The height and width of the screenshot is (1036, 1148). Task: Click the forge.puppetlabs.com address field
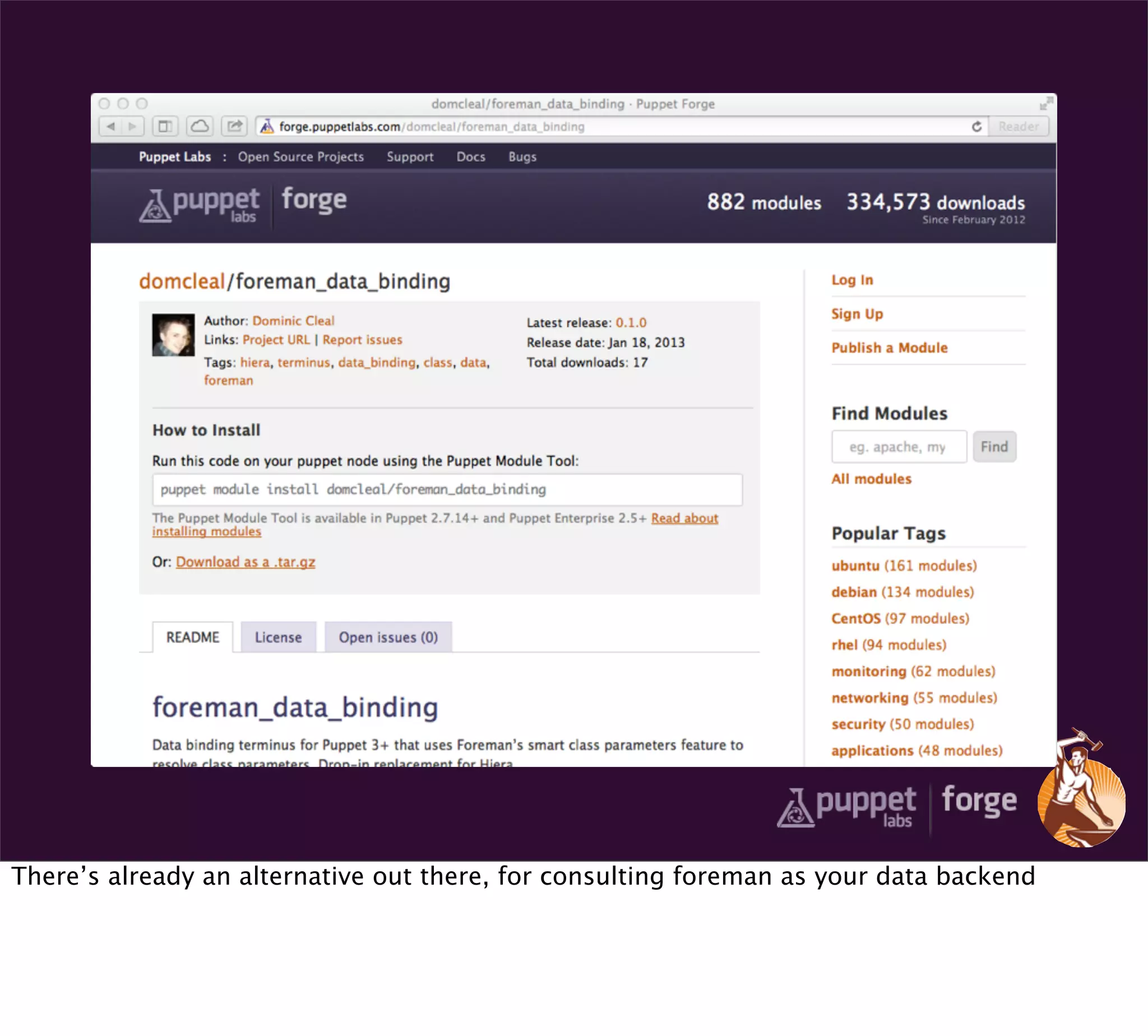[621, 126]
